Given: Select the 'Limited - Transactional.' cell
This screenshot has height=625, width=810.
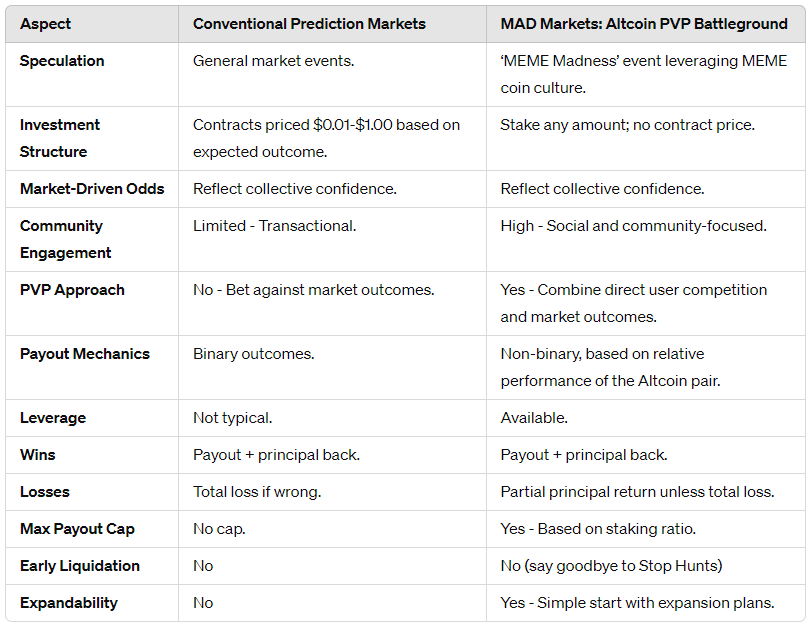Looking at the screenshot, I should tap(274, 226).
